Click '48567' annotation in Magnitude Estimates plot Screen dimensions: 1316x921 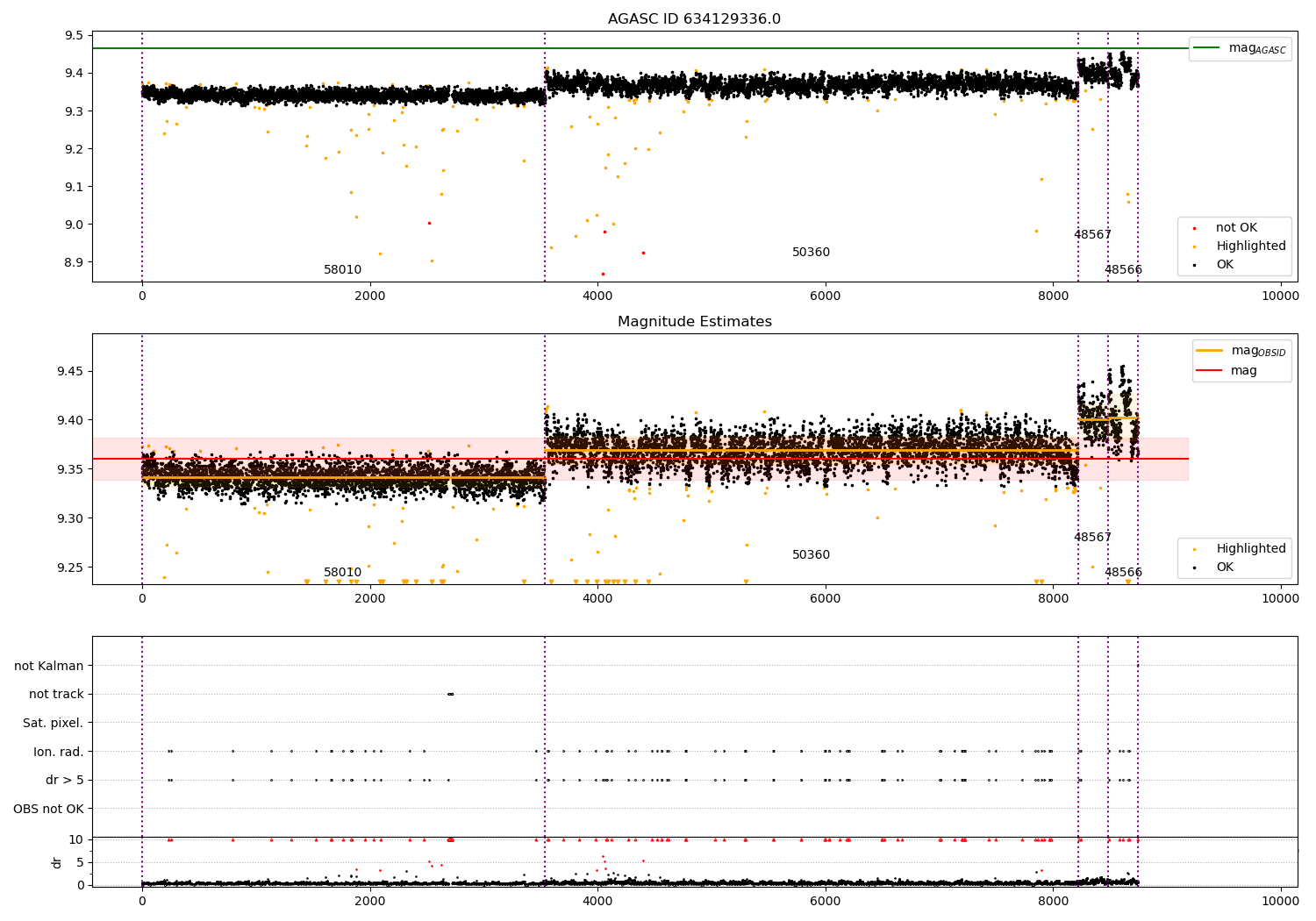coord(1092,538)
